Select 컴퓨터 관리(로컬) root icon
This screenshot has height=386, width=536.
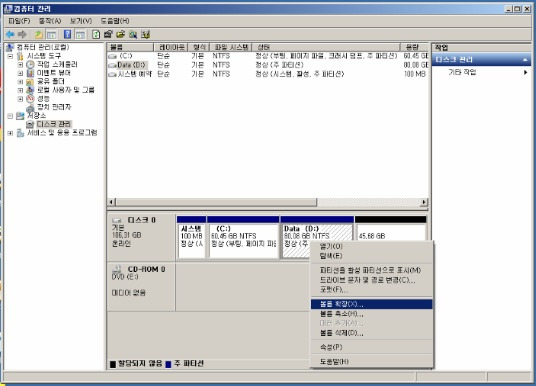[x=11, y=47]
